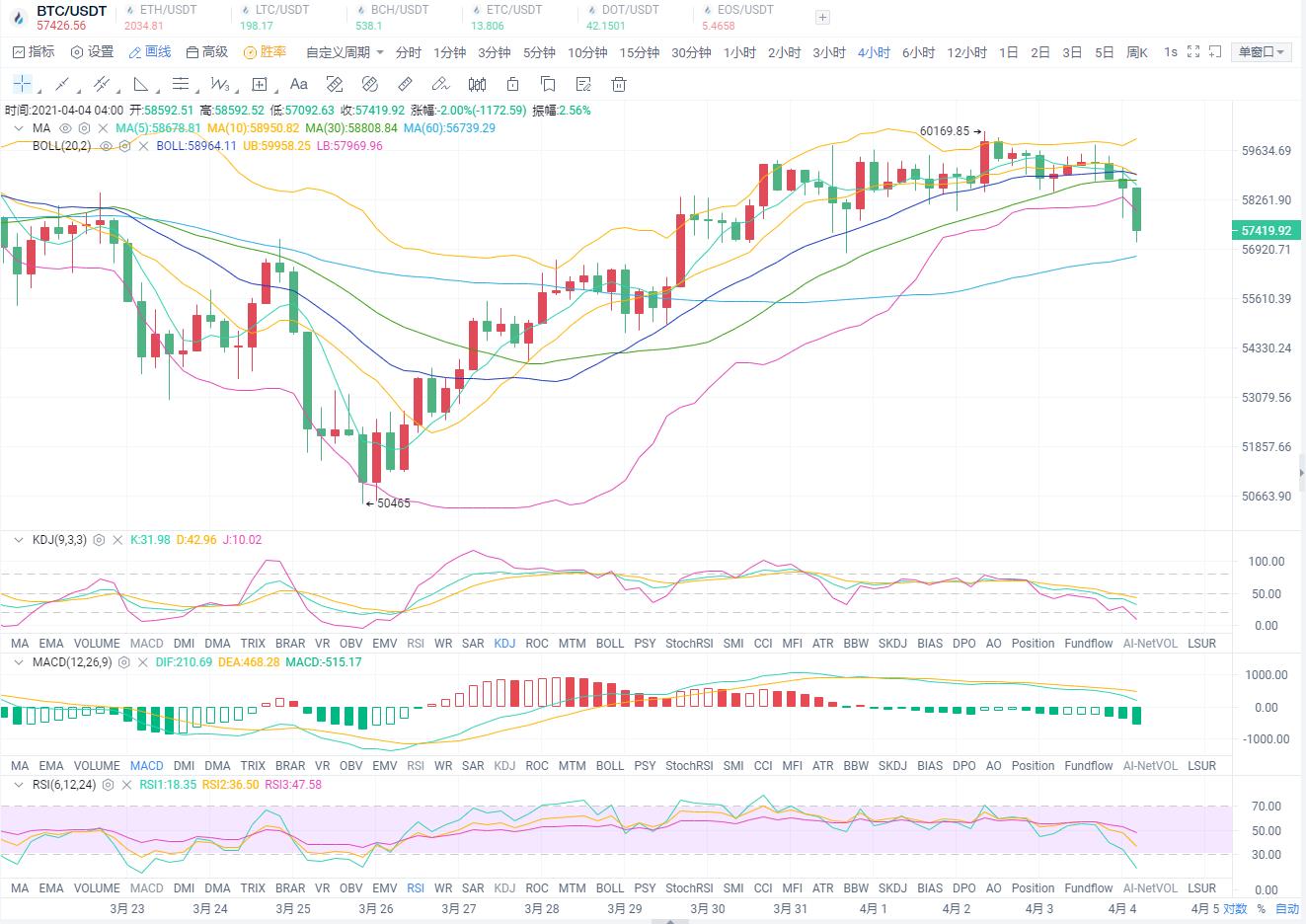Toggle visibility eye of BOLL indicator
Screen dimensions: 1306x924
pyautogui.click(x=107, y=146)
